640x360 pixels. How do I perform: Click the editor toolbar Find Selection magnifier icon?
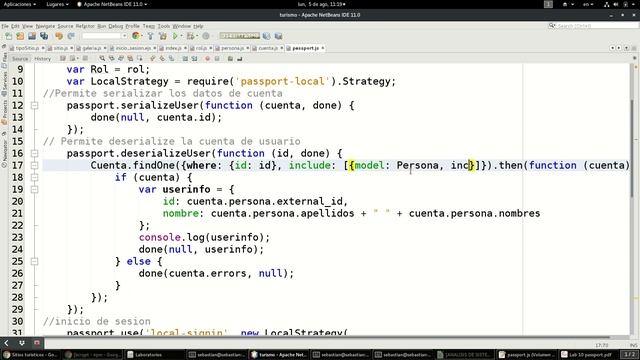pos(102,59)
